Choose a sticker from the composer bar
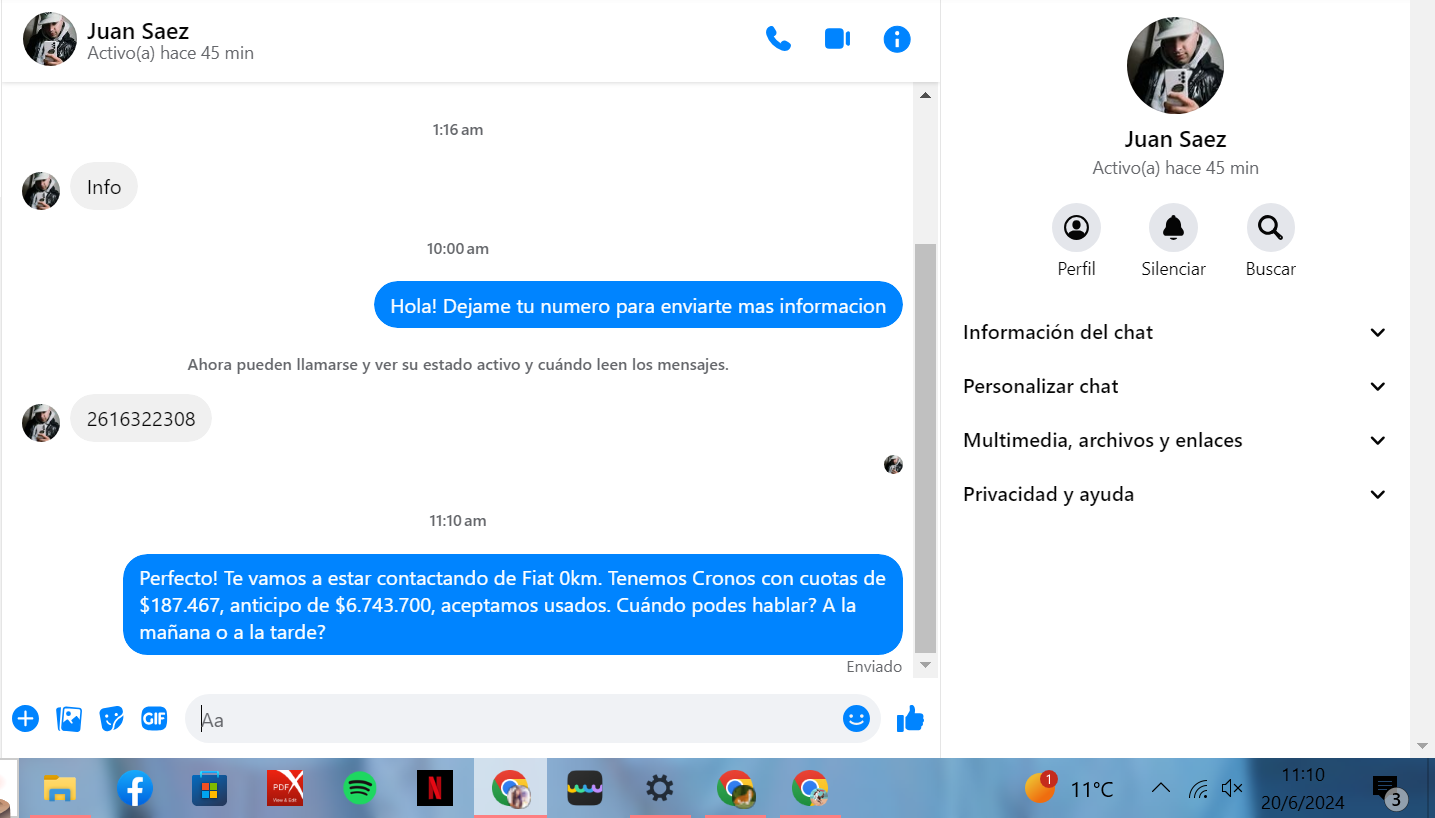Image resolution: width=1435 pixels, height=818 pixels. 112,718
